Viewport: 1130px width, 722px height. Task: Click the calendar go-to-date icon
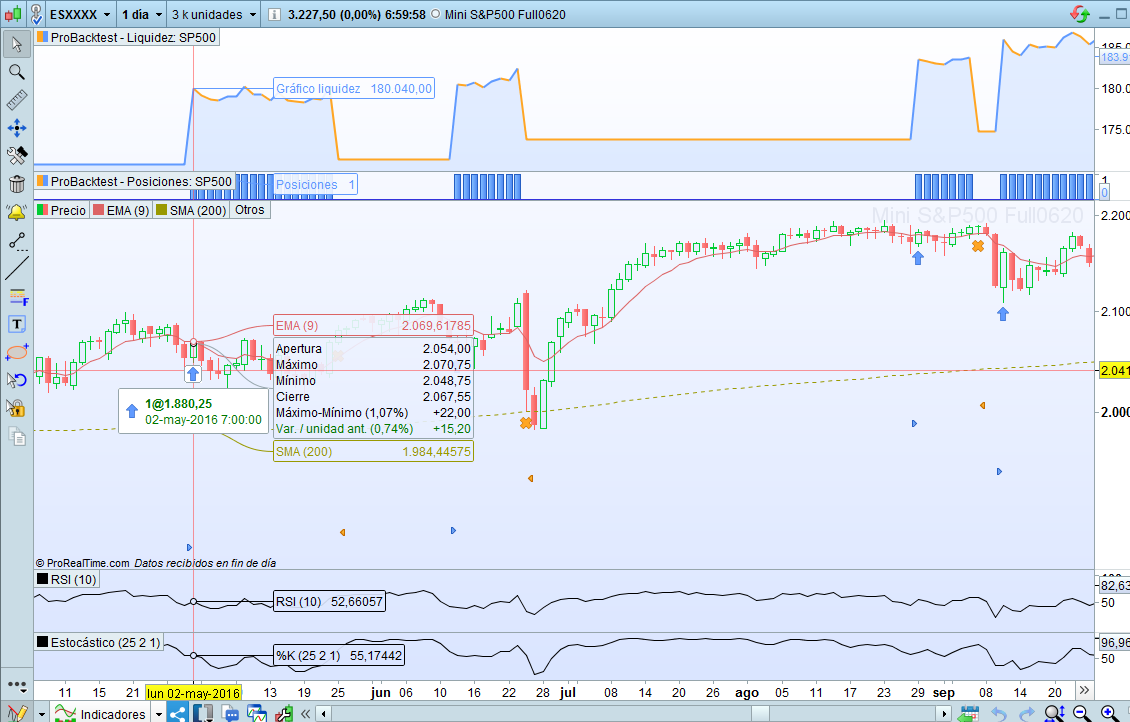tap(970, 713)
